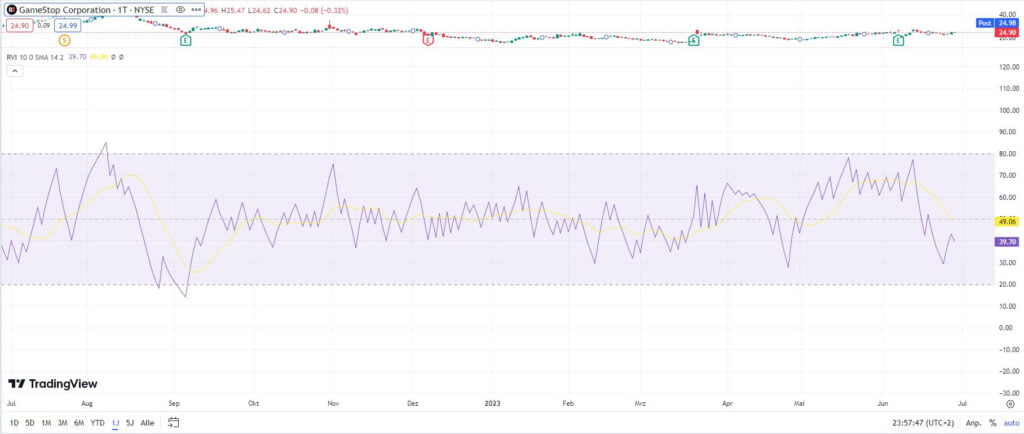Click the OHLC values H25.47 in legend

pos(234,10)
